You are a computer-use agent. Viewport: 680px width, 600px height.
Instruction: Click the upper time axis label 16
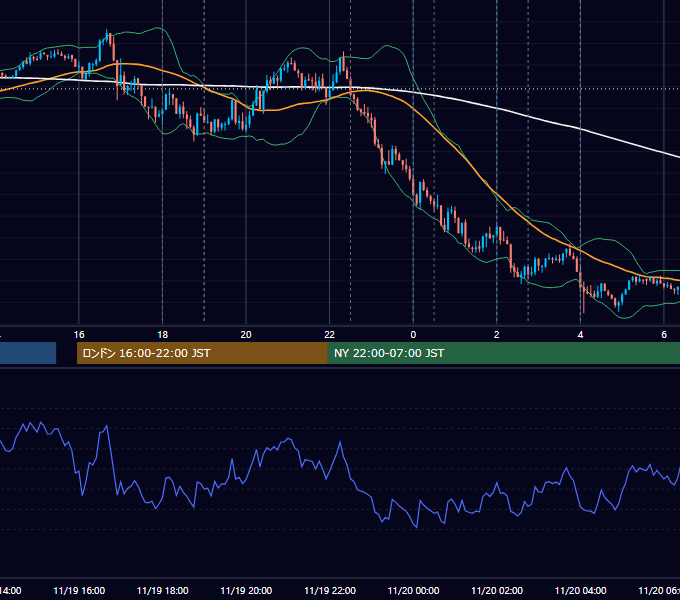pyautogui.click(x=79, y=335)
